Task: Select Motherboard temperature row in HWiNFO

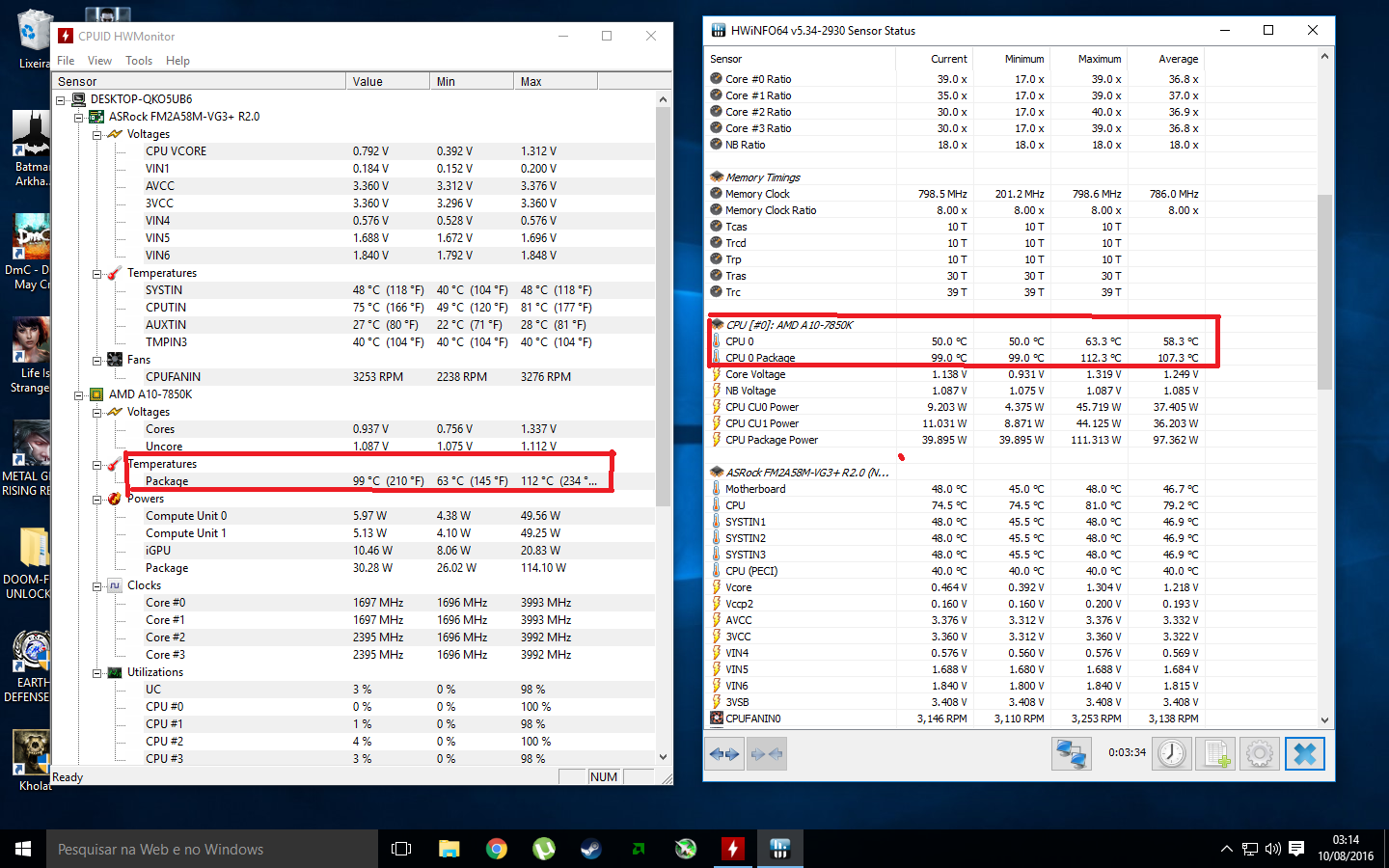Action: [x=956, y=489]
